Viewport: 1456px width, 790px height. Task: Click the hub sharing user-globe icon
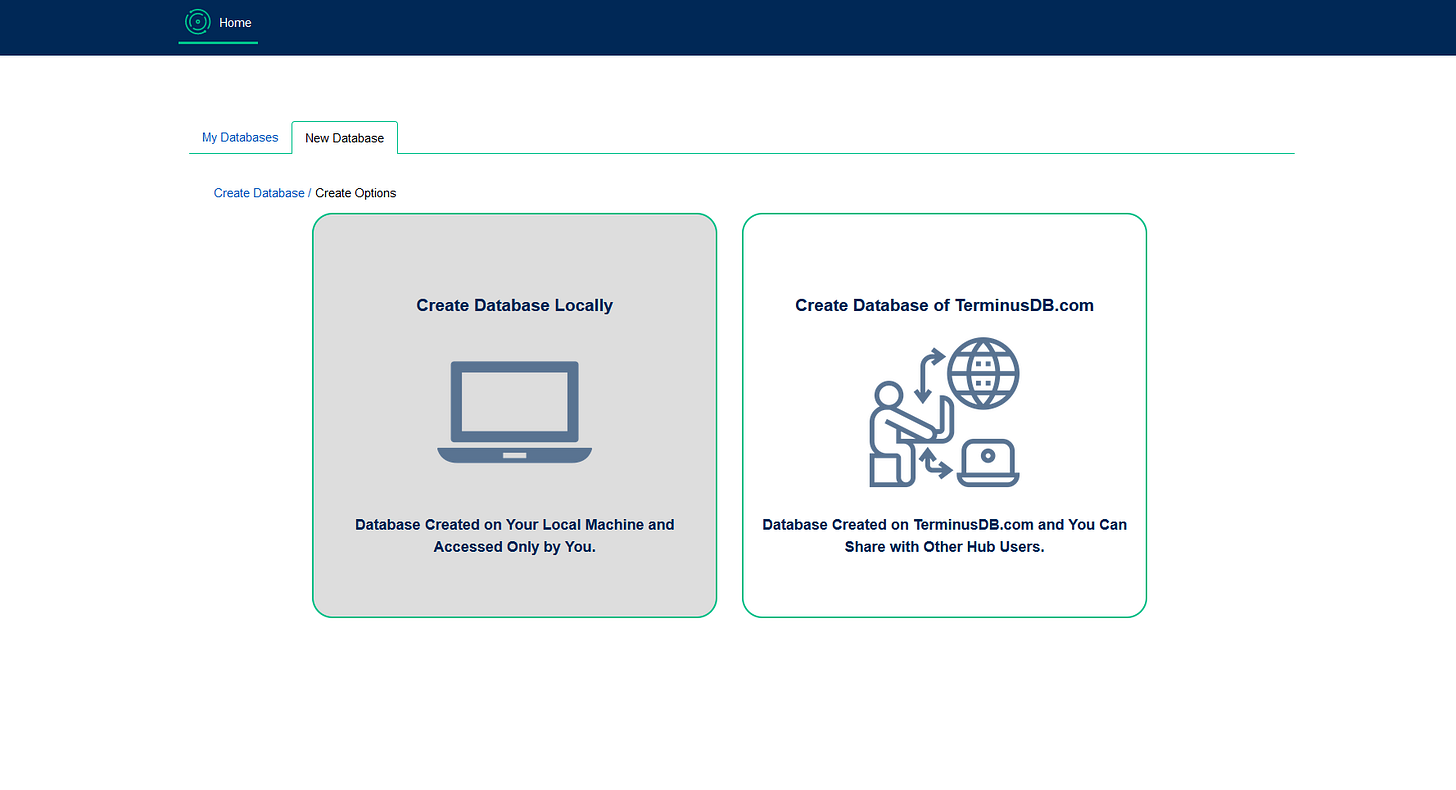point(944,412)
